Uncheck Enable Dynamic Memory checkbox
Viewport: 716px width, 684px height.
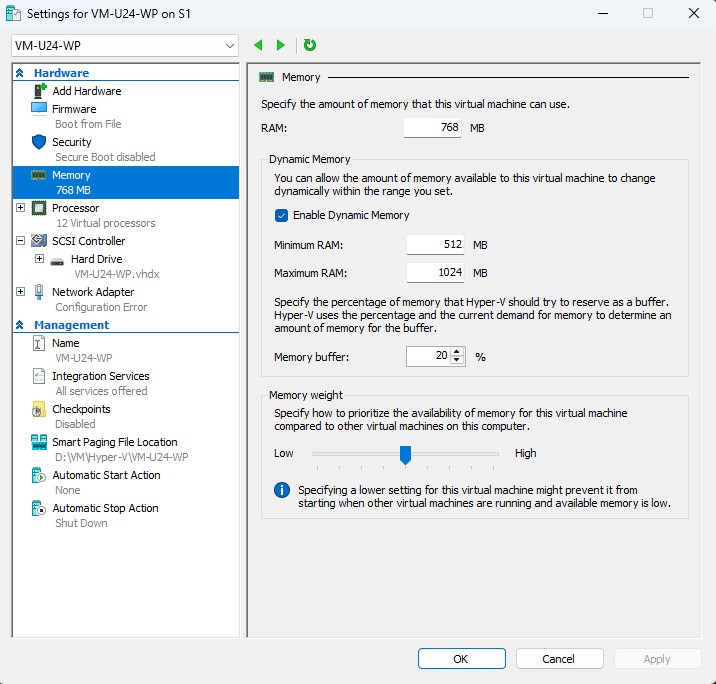pyautogui.click(x=282, y=215)
